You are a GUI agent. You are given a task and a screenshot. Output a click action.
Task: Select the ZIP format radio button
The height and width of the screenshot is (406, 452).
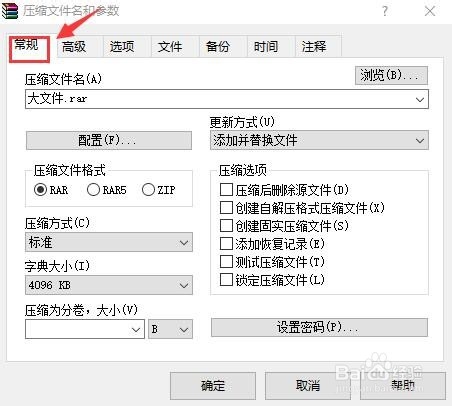(148, 190)
